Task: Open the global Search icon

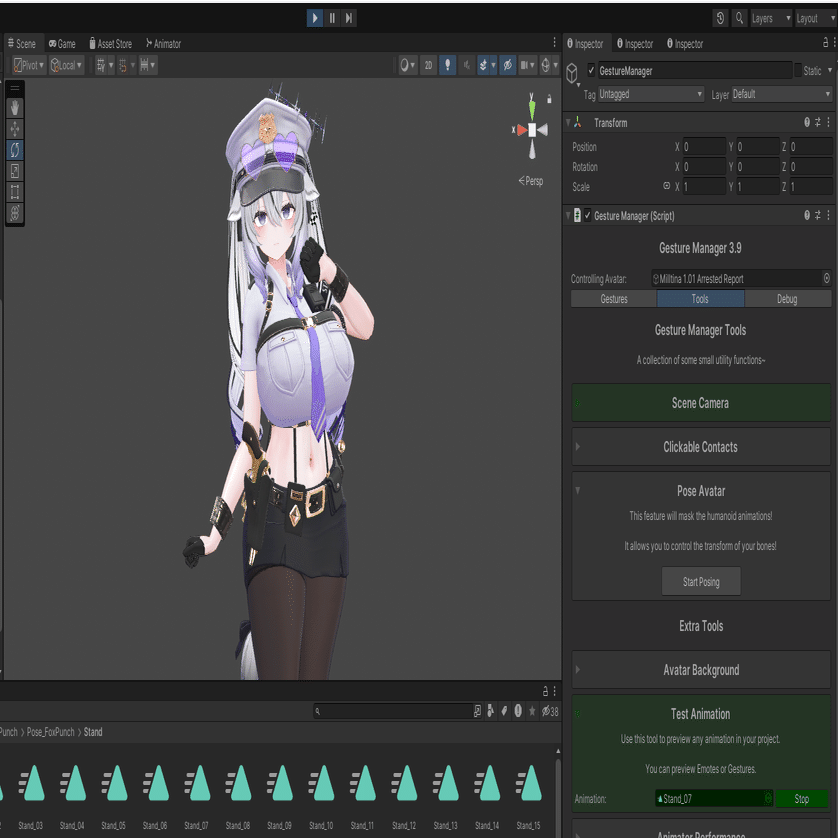Action: (739, 18)
